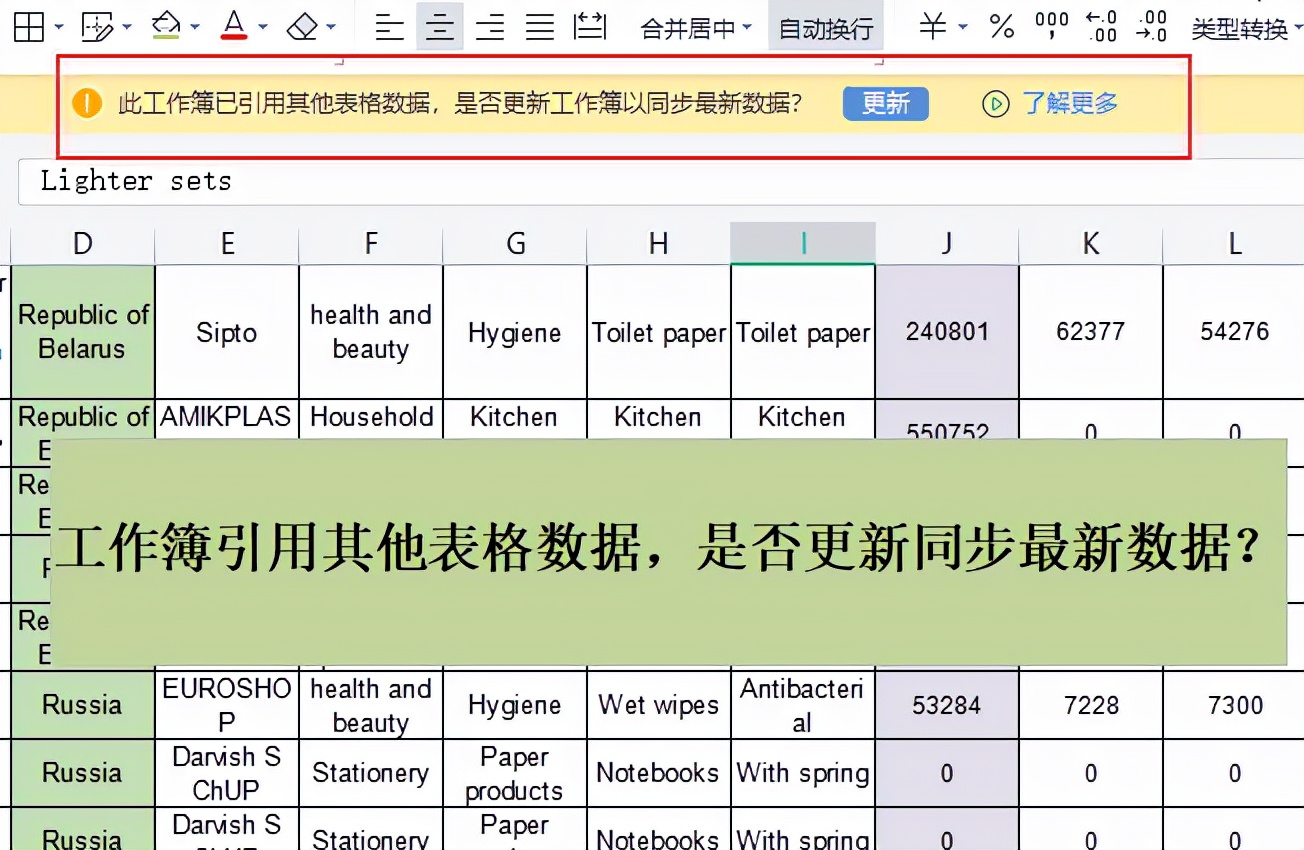Click the decrease decimal icon

(1152, 27)
